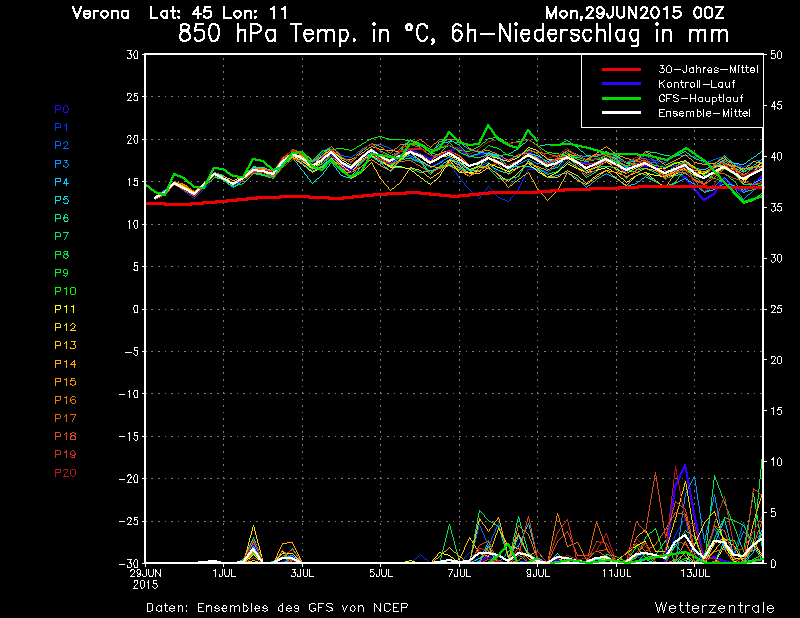Image resolution: width=800 pixels, height=618 pixels.
Task: Click the P1 ensemble member label
Action: tap(62, 127)
